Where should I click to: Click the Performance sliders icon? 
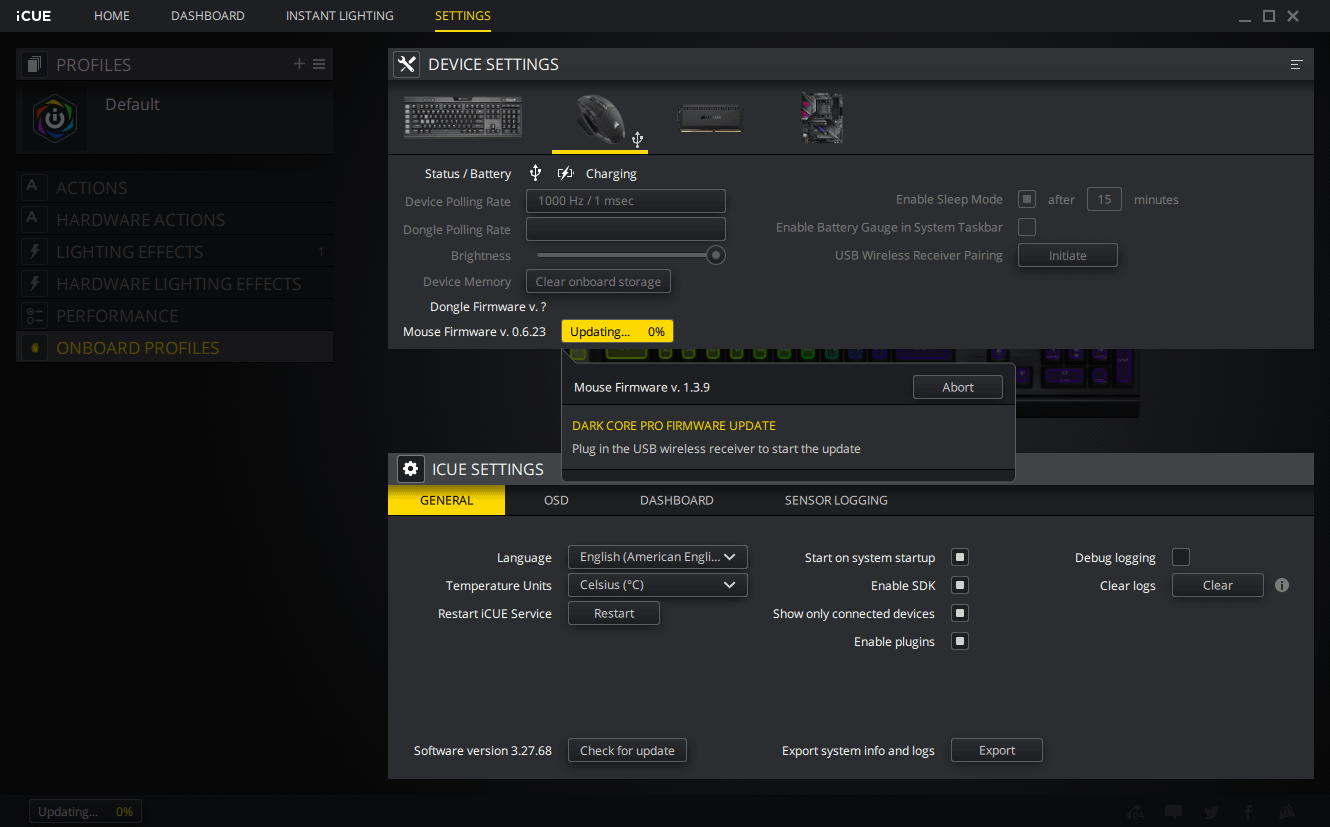[x=35, y=316]
